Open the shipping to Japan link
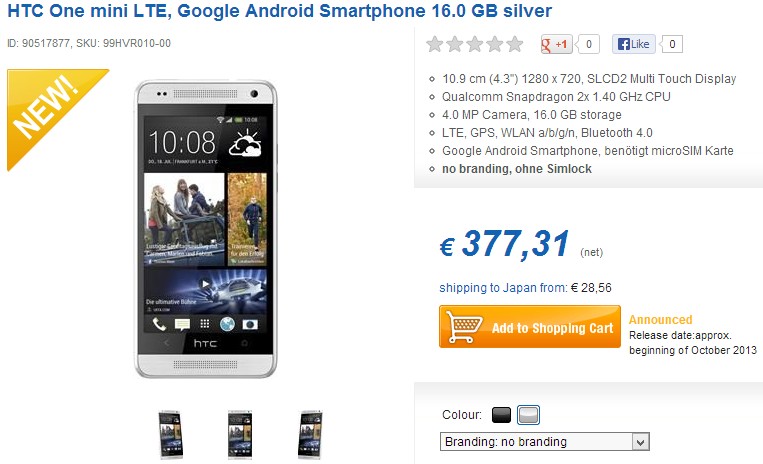The height and width of the screenshot is (464, 763). [x=503, y=288]
